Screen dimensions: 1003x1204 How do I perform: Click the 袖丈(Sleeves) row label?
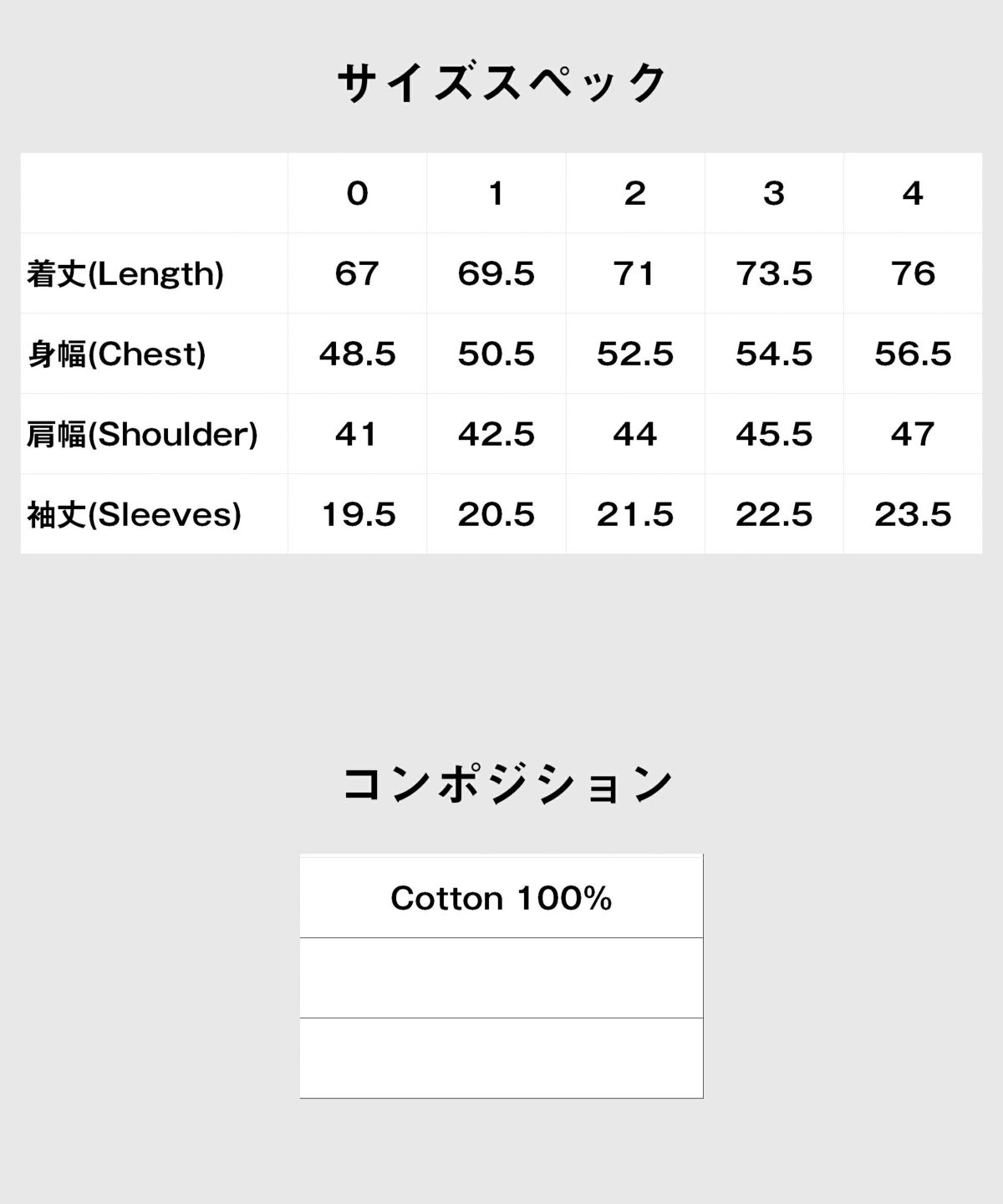tap(134, 514)
